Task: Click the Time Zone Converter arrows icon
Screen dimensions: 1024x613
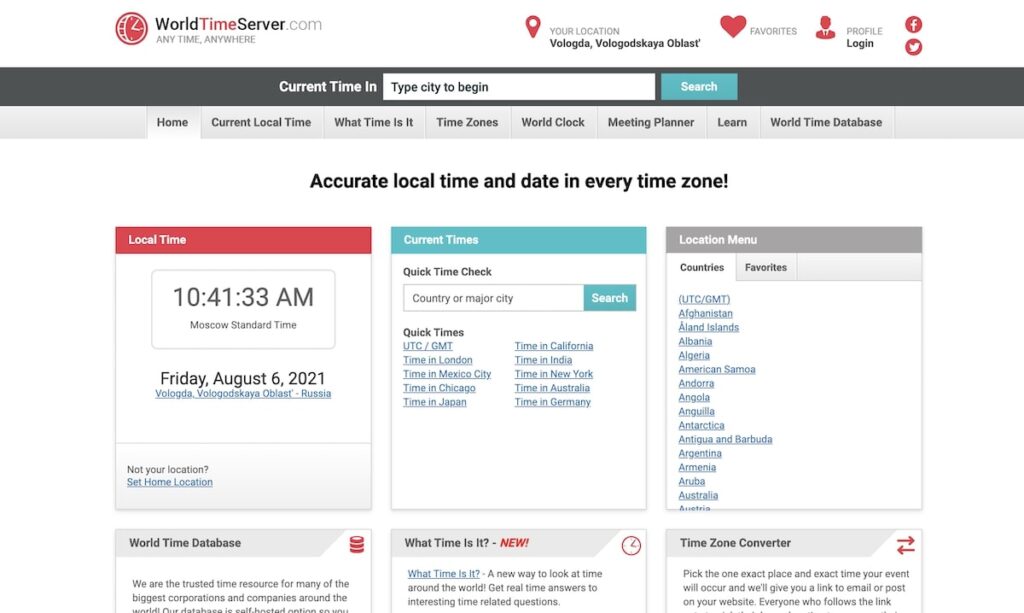Action: [906, 545]
